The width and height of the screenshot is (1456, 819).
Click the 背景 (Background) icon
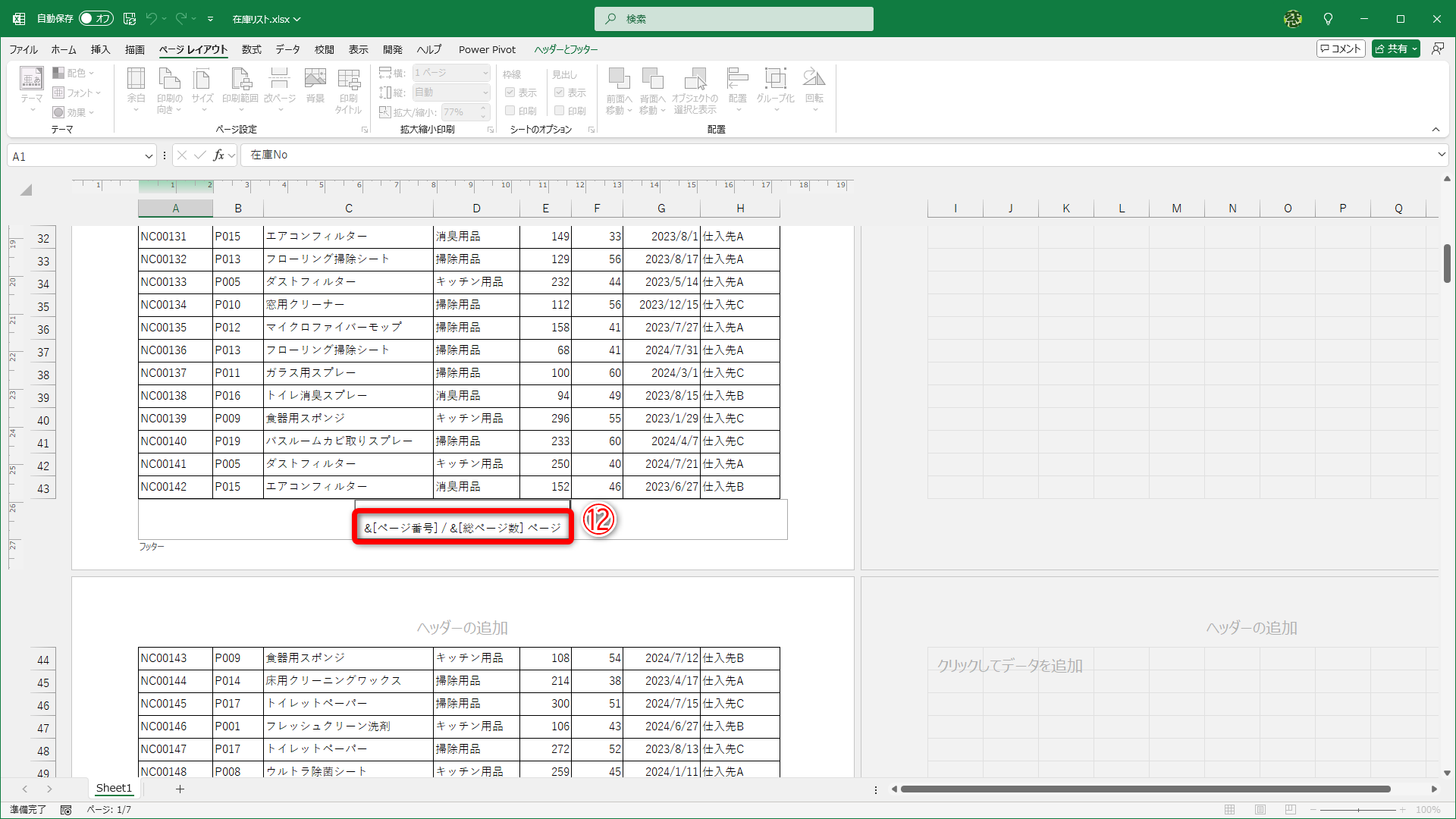[x=315, y=87]
